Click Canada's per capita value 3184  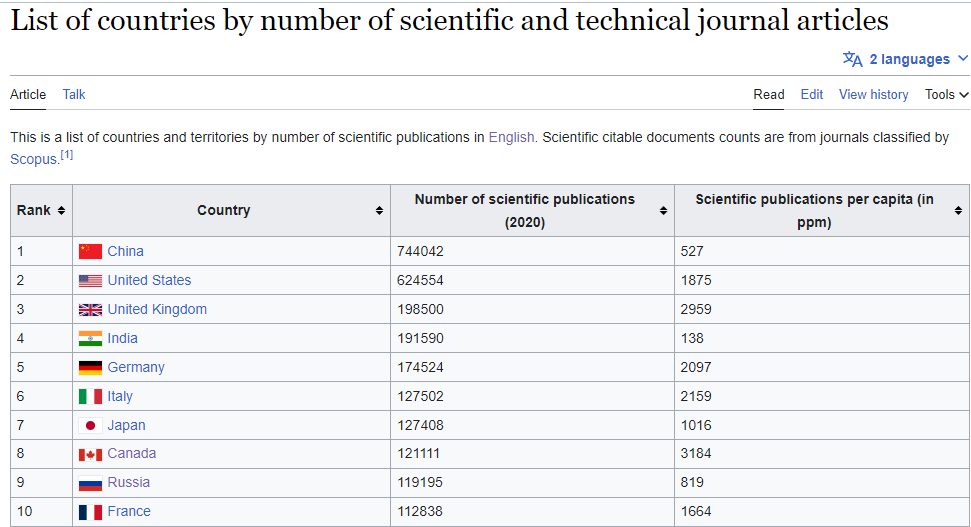pyautogui.click(x=696, y=454)
